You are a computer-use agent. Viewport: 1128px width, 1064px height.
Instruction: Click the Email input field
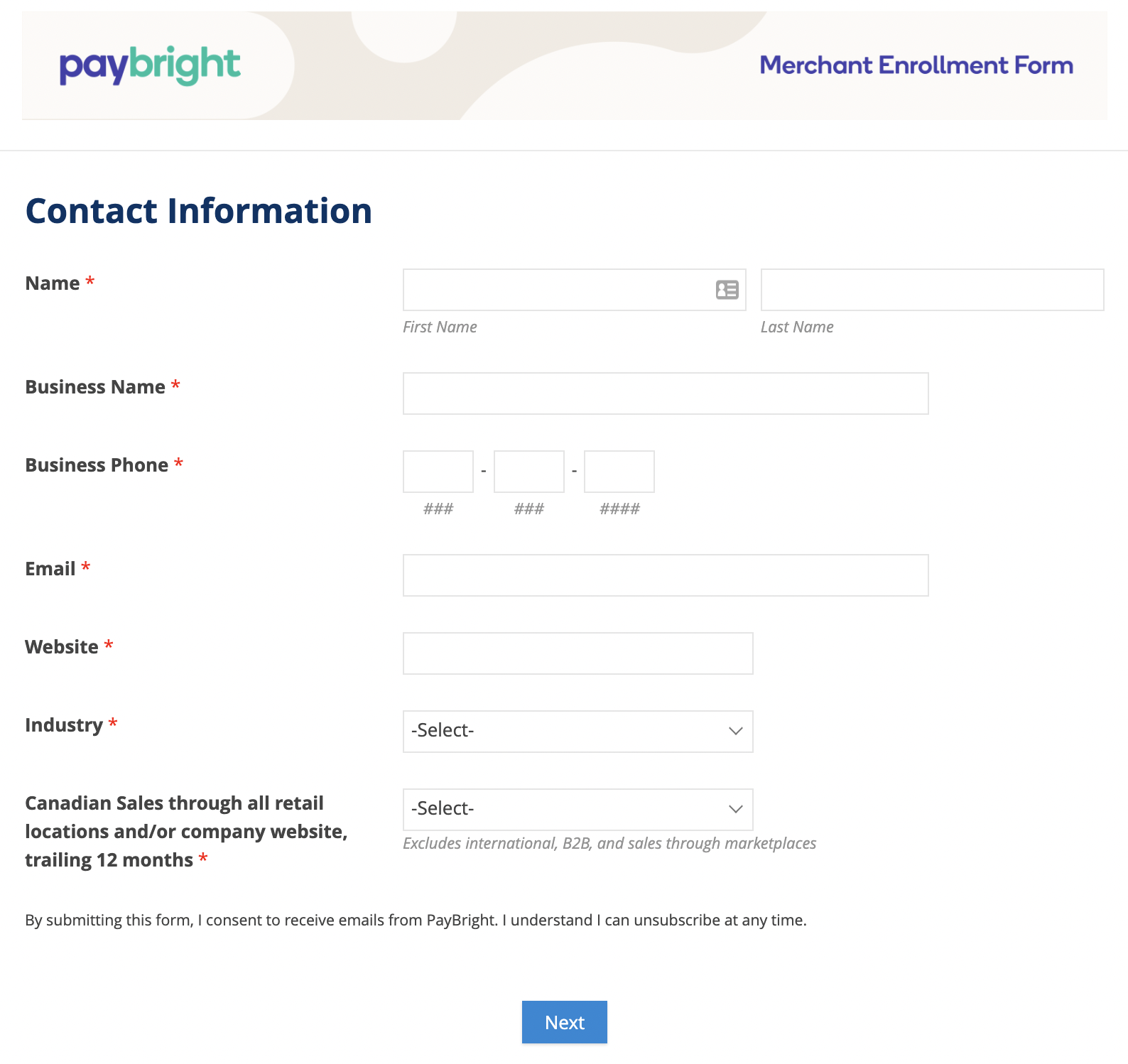[x=666, y=575]
